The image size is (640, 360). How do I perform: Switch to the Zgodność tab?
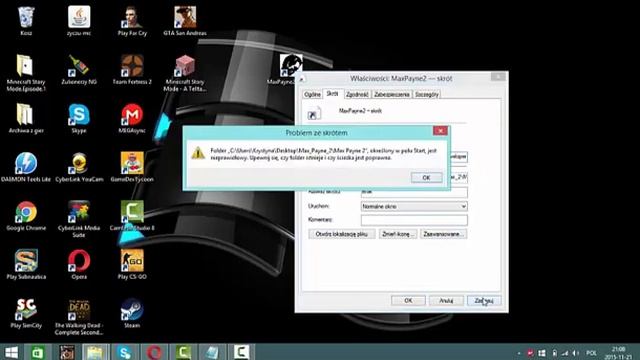tap(357, 95)
